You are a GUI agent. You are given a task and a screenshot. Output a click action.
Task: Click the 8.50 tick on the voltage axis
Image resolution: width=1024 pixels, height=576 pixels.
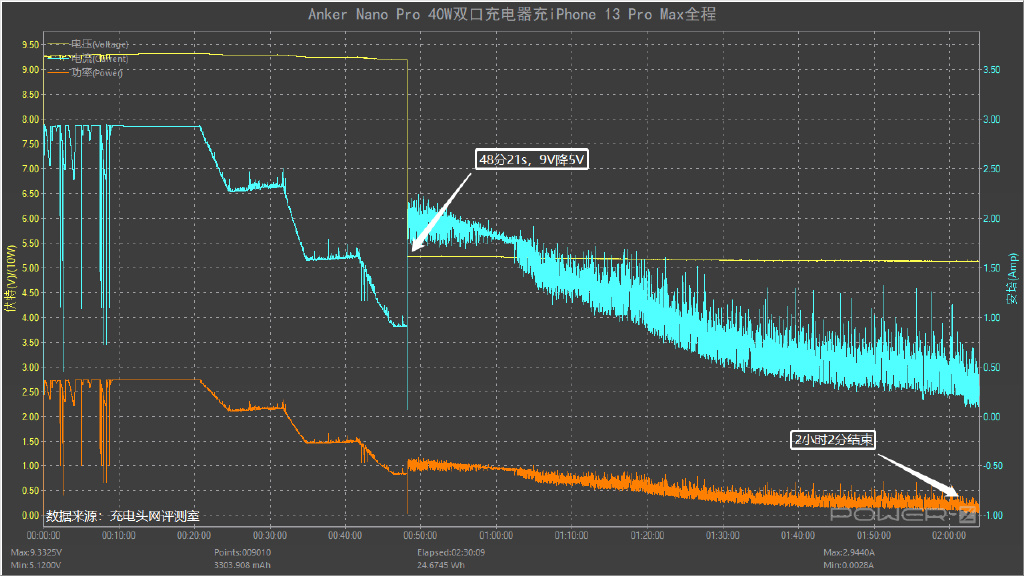[x=31, y=95]
